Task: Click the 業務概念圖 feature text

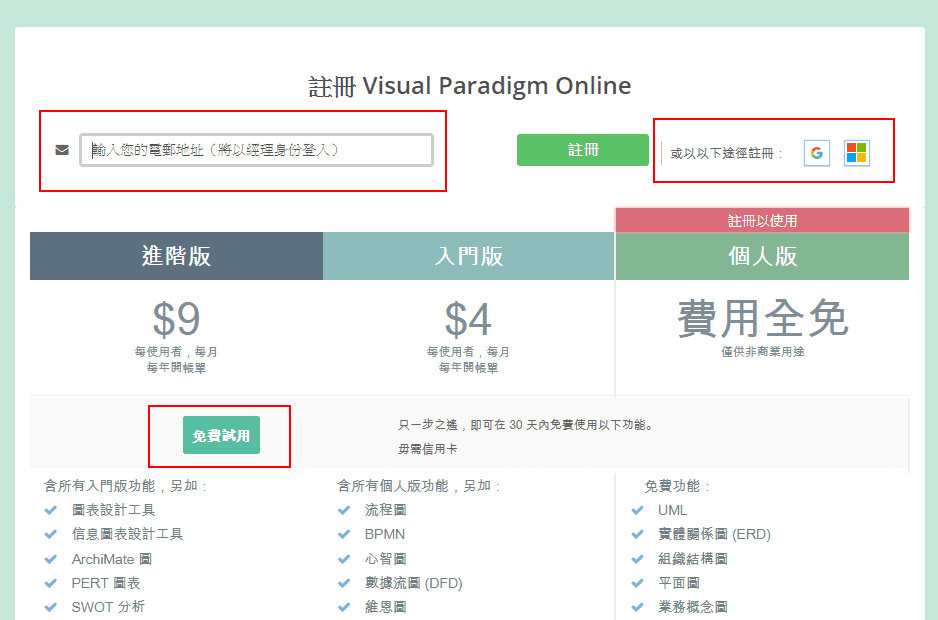Action: tap(693, 607)
